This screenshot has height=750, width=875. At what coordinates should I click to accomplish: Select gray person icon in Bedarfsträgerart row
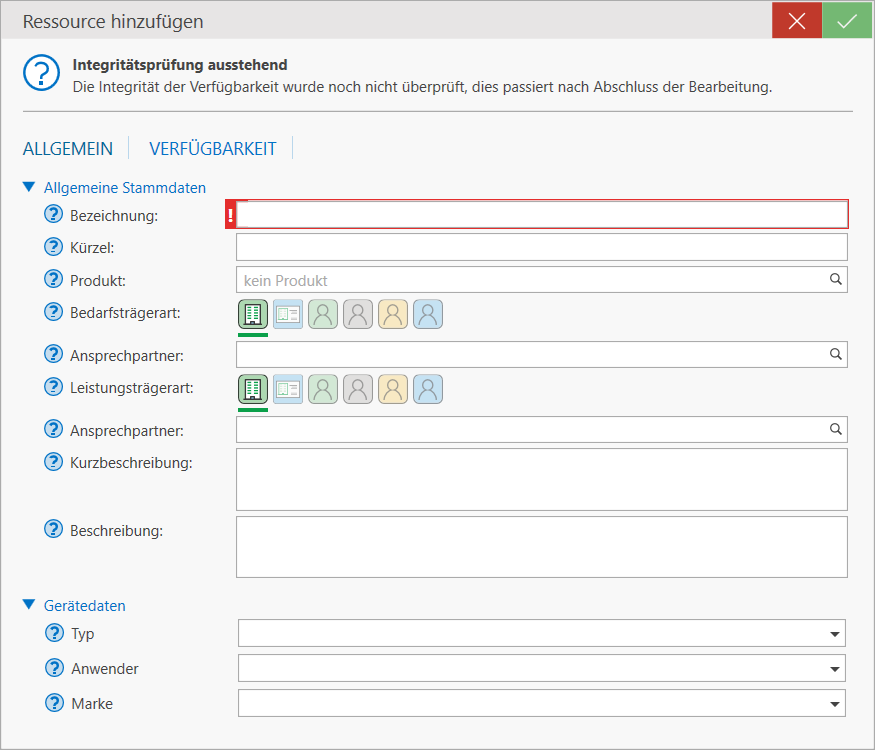pos(358,314)
